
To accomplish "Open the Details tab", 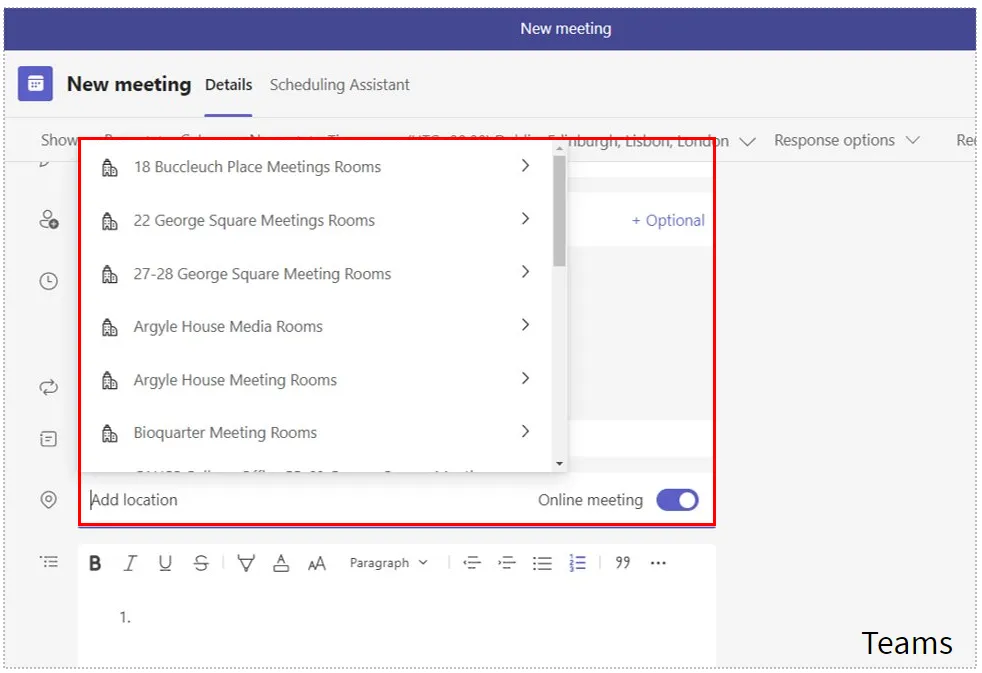I will [228, 85].
